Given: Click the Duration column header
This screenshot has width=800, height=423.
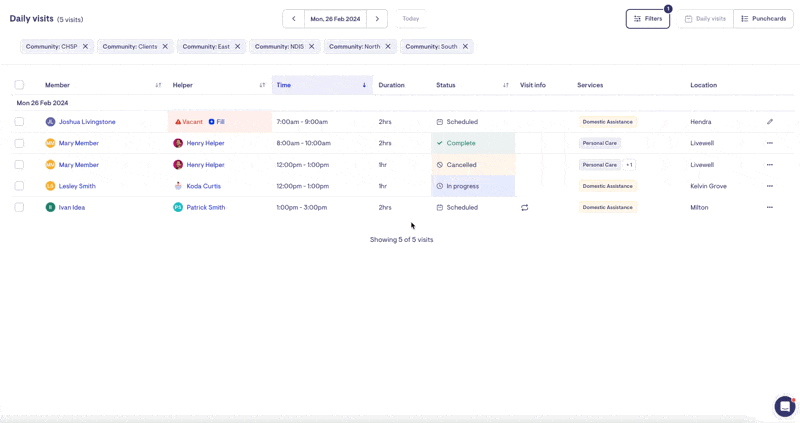Looking at the screenshot, I should 391,85.
